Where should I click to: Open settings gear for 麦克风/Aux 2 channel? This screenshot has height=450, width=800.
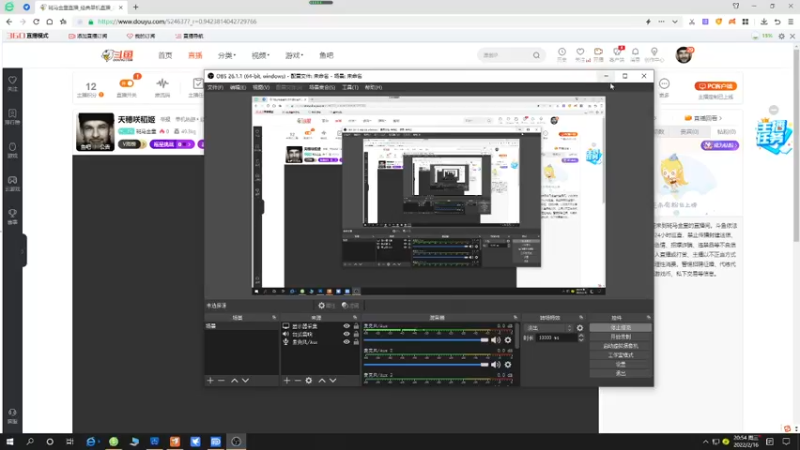[508, 364]
